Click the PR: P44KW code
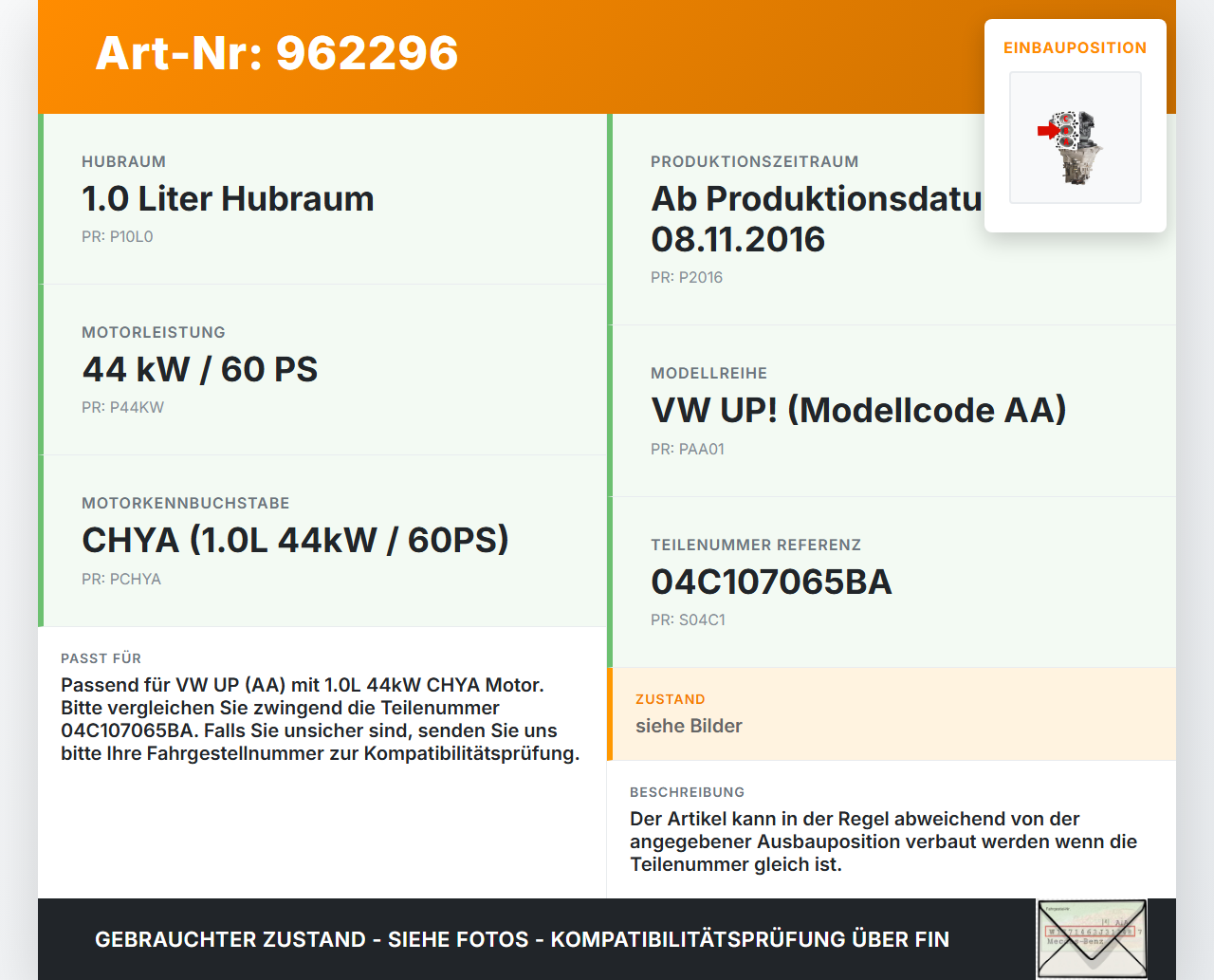Image resolution: width=1214 pixels, height=980 pixels. tap(122, 407)
